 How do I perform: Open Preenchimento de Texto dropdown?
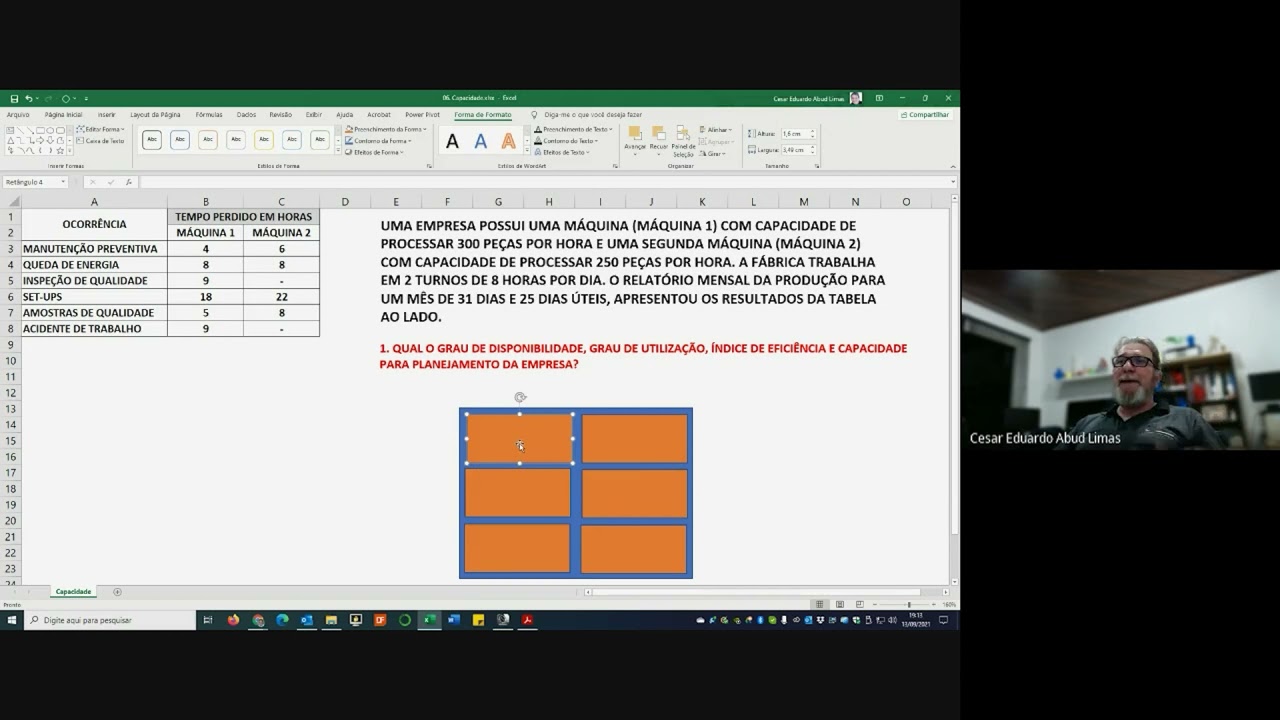click(x=574, y=129)
